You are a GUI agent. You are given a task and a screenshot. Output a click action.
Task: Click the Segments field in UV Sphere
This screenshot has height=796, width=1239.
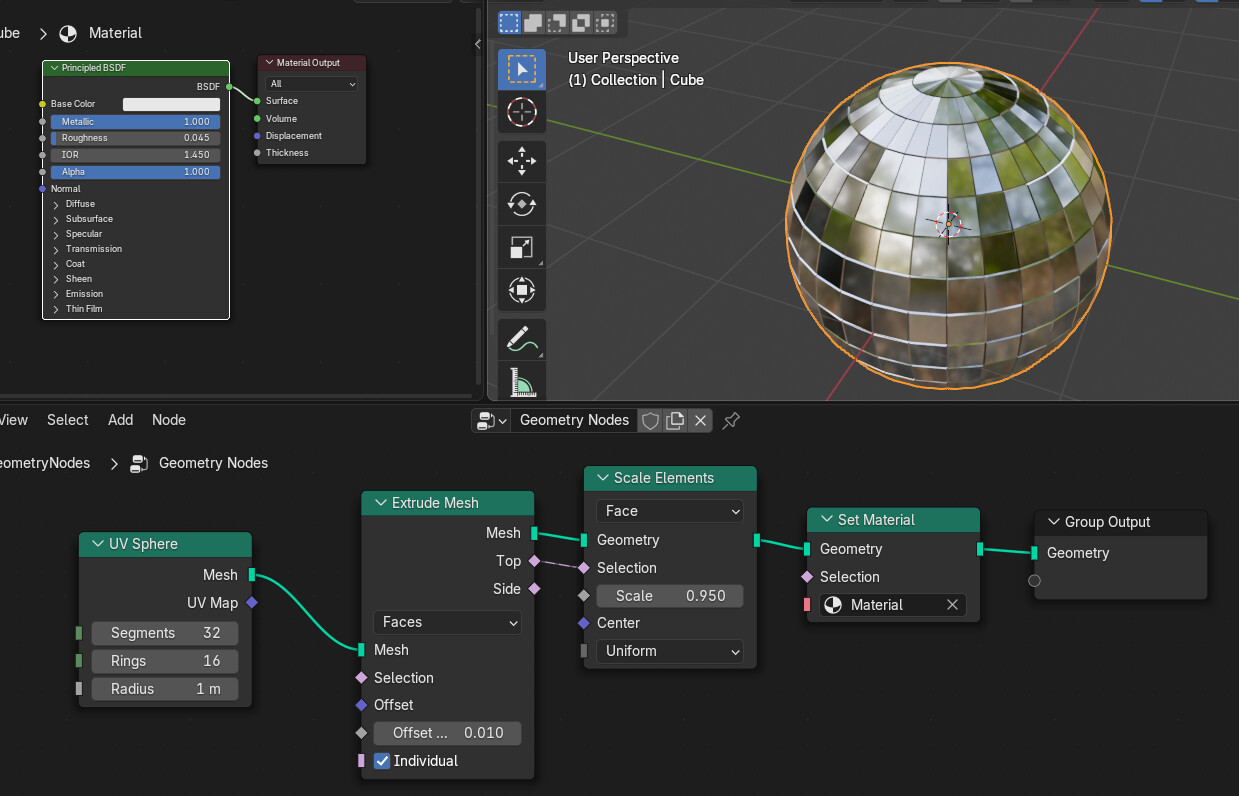[164, 633]
